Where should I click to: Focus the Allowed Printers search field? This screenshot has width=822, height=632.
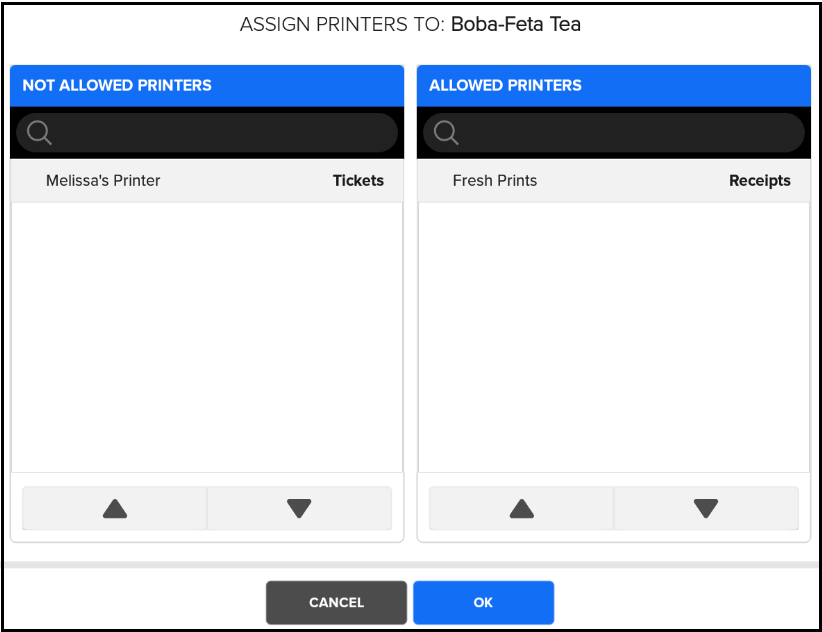pyautogui.click(x=627, y=133)
